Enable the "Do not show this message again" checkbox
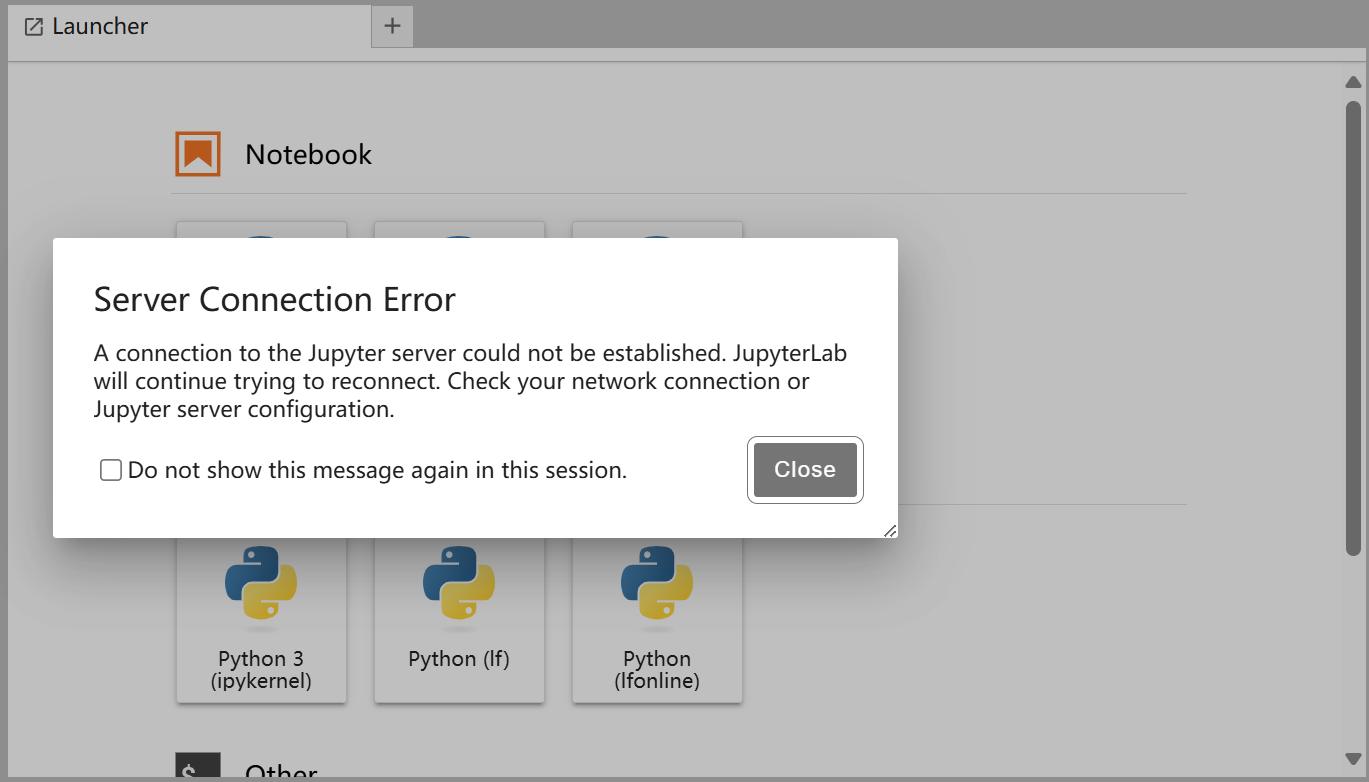This screenshot has height=782, width=1369. coord(111,470)
